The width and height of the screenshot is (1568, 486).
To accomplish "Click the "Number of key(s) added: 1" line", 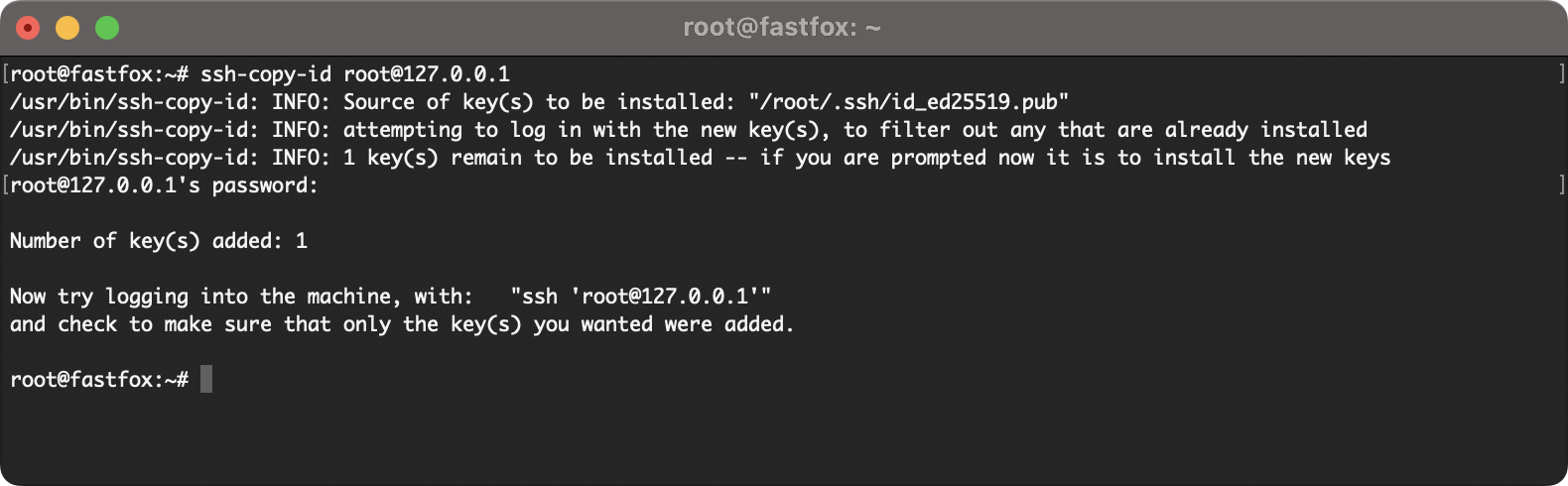I will (159, 241).
